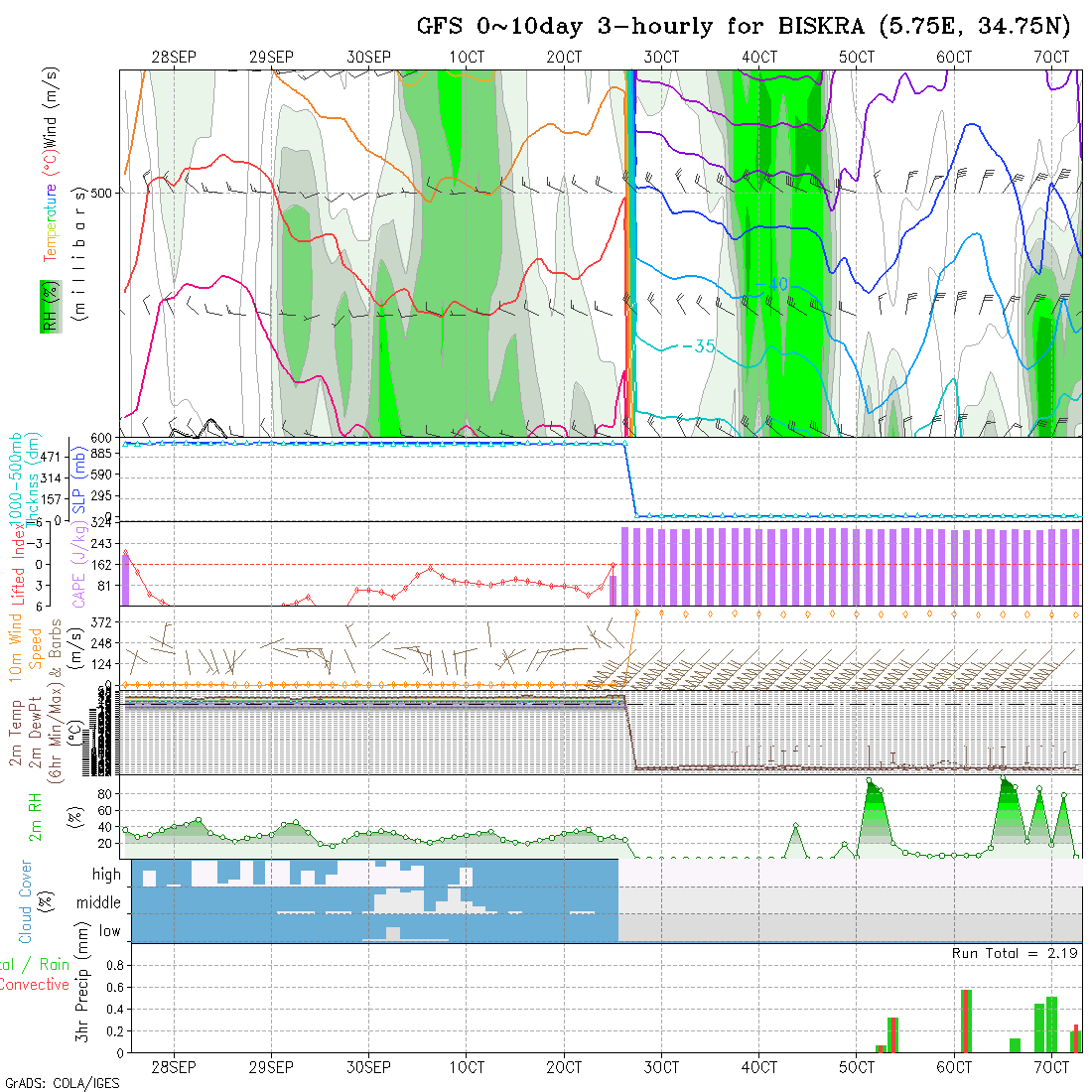
Task: Select the "low" cloud cover row label
Action: tap(109, 931)
